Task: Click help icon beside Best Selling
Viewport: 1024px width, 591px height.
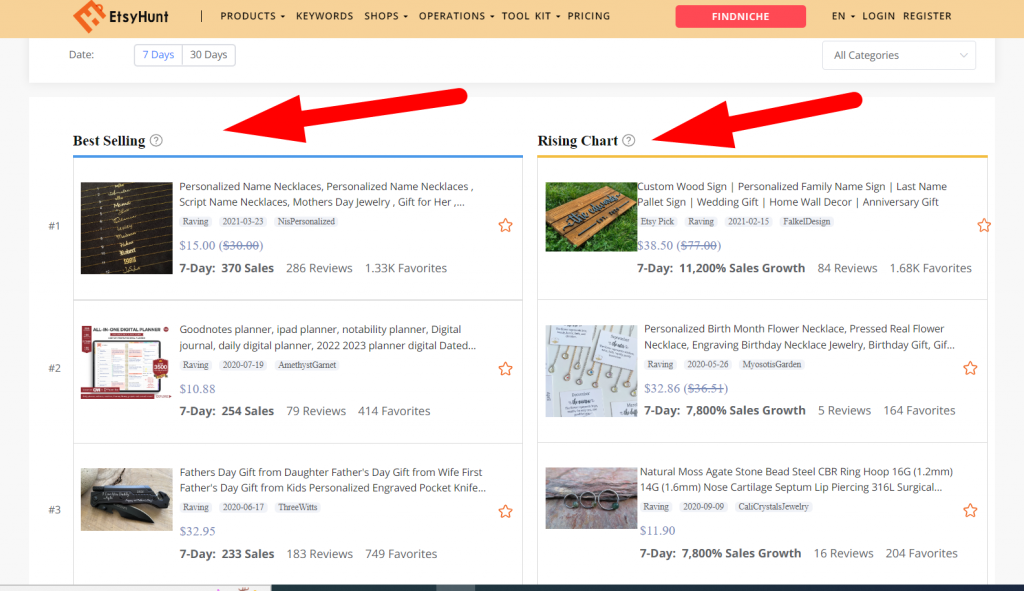Action: pos(156,140)
